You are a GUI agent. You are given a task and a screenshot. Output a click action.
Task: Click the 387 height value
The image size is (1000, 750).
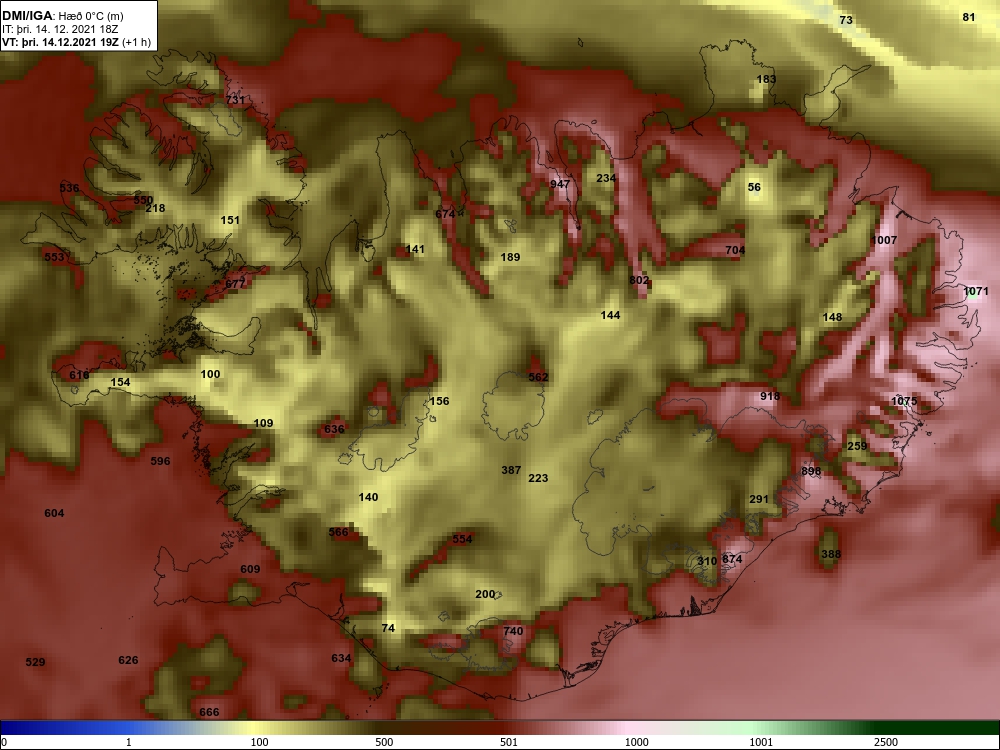[x=511, y=470]
